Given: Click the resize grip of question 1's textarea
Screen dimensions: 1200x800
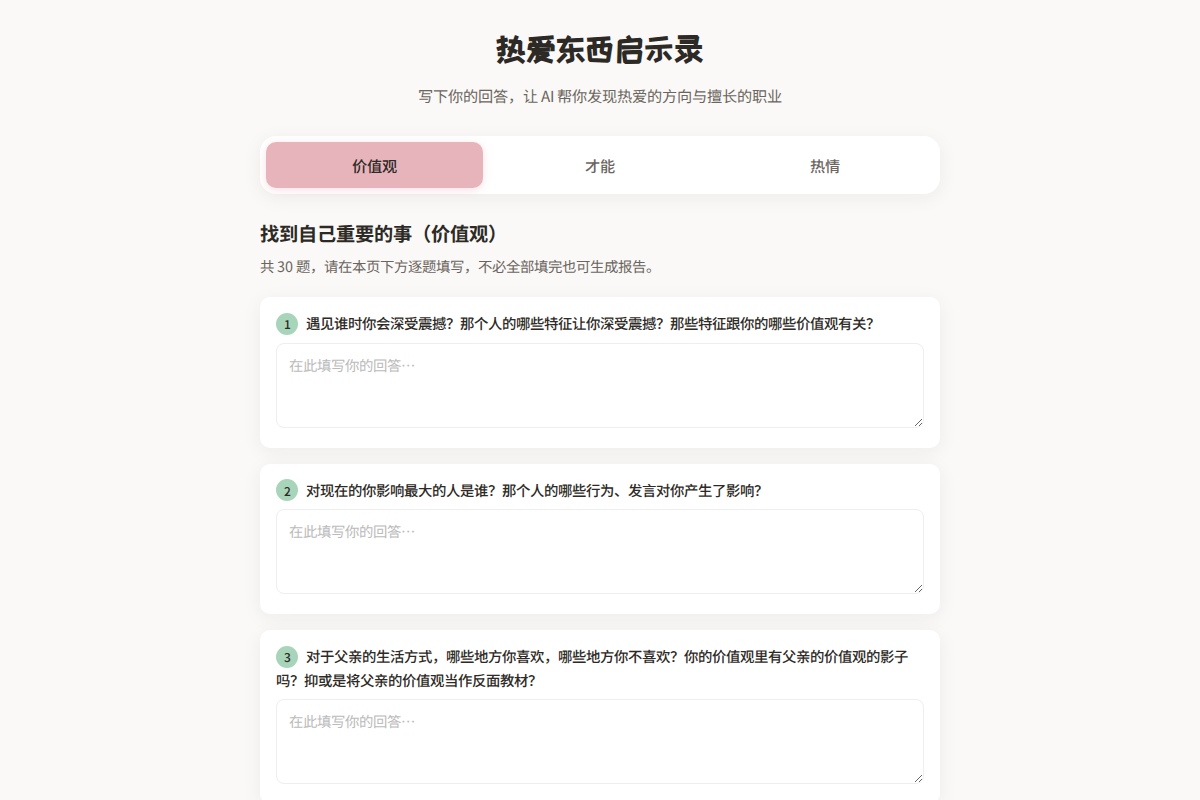Looking at the screenshot, I should point(918,423).
